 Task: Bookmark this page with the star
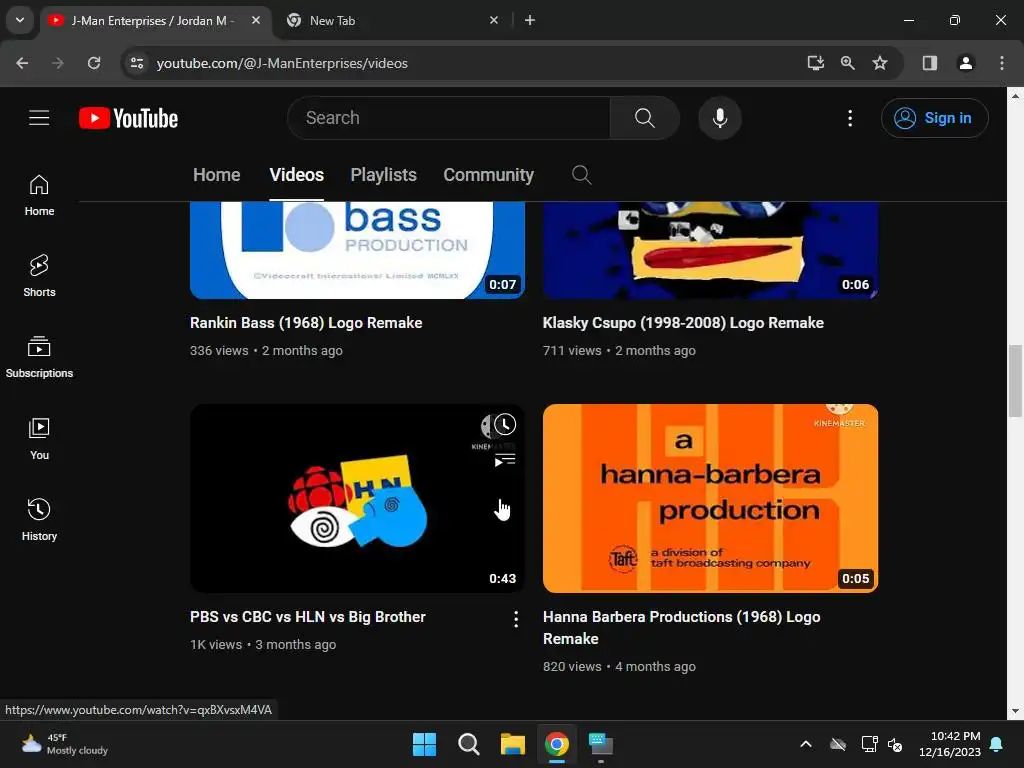[x=880, y=63]
